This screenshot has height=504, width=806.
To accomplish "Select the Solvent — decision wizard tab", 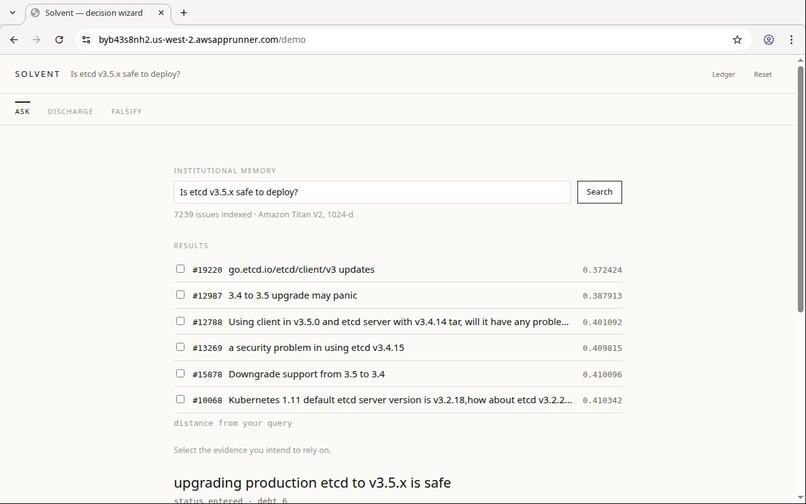I will click(x=98, y=13).
